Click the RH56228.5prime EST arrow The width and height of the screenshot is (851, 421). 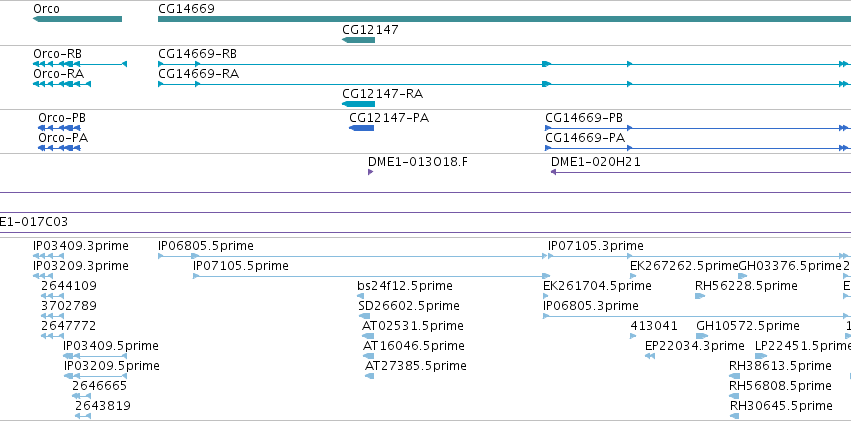point(700,296)
